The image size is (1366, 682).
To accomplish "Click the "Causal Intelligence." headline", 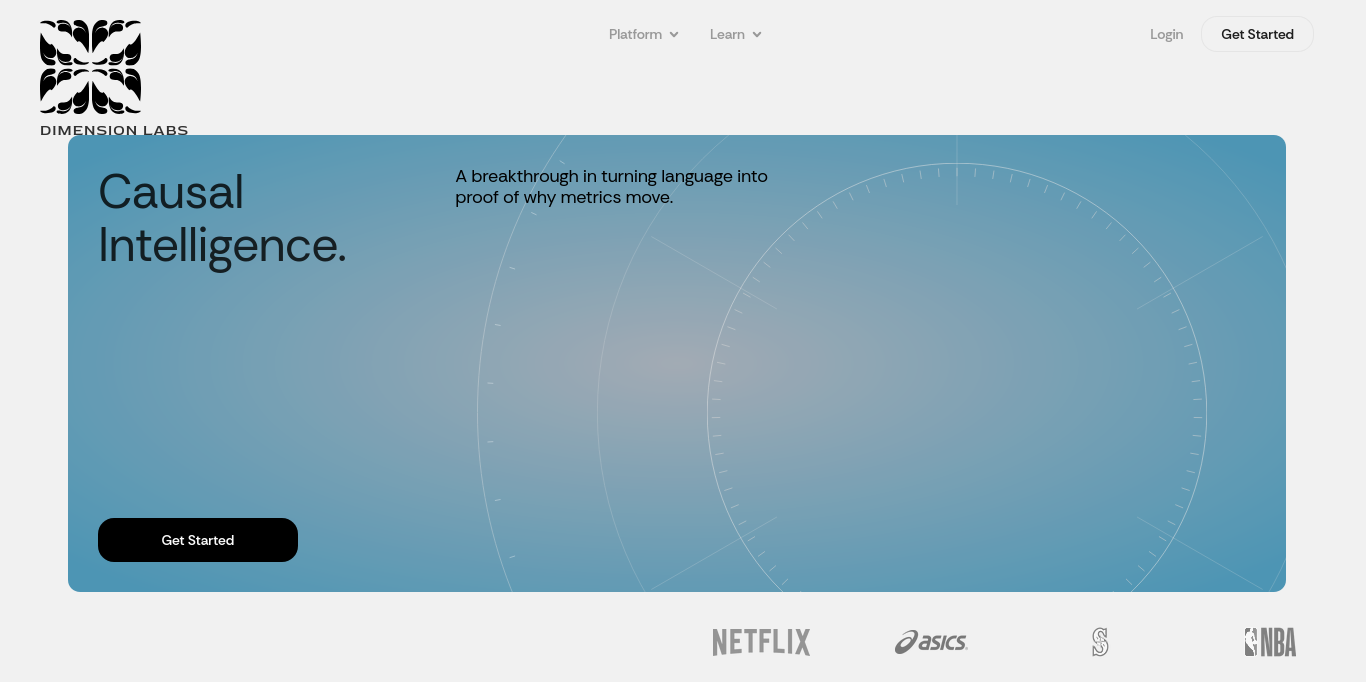I will [x=222, y=218].
